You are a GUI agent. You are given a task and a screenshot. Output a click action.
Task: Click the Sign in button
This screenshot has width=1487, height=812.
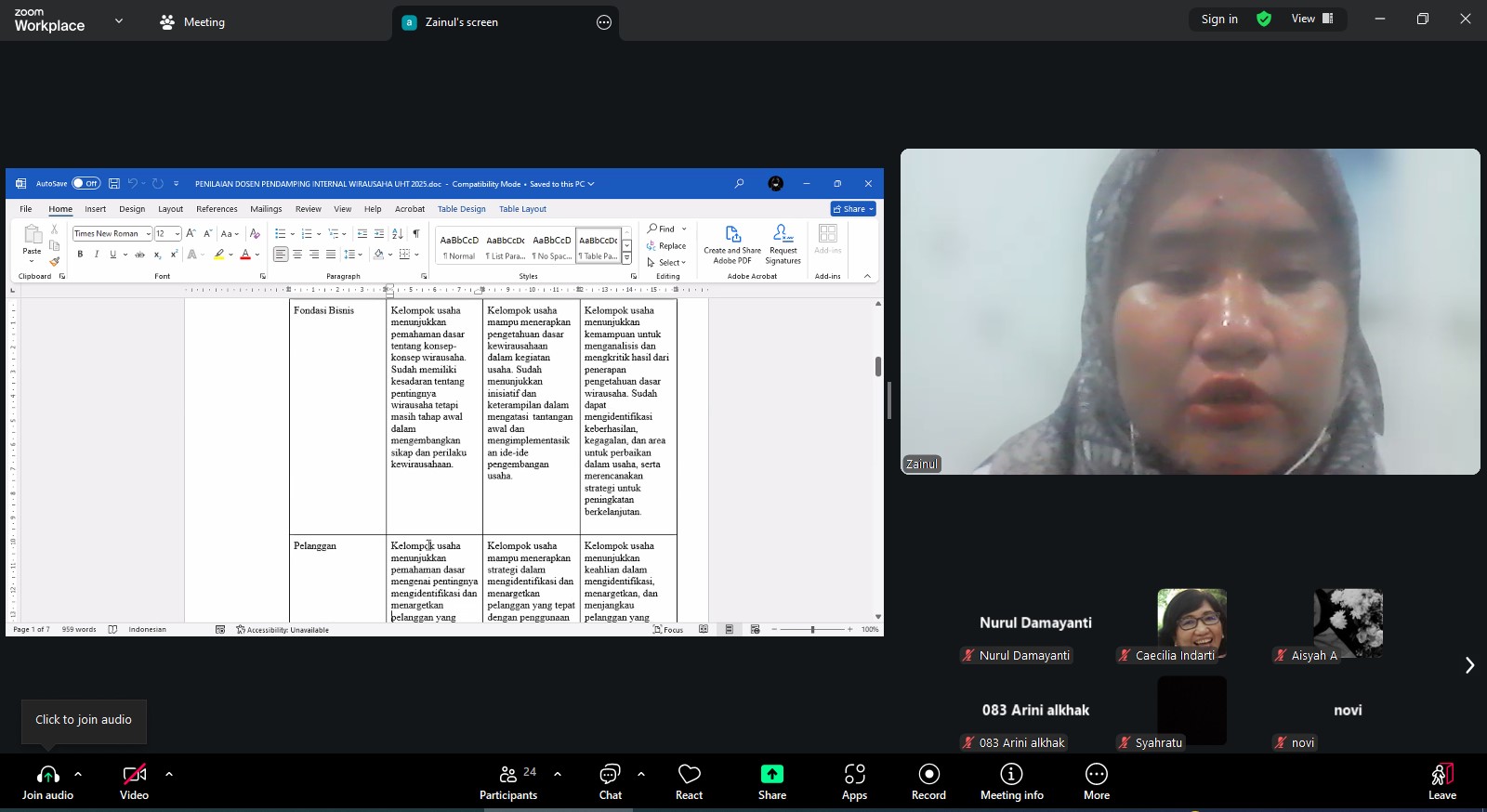[1219, 19]
